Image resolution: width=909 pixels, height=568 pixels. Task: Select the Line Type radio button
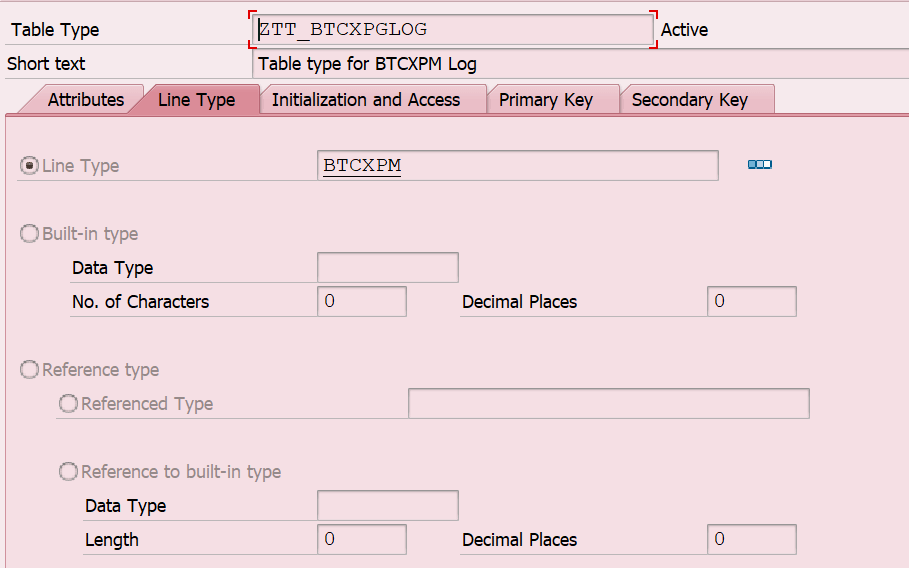click(x=29, y=166)
